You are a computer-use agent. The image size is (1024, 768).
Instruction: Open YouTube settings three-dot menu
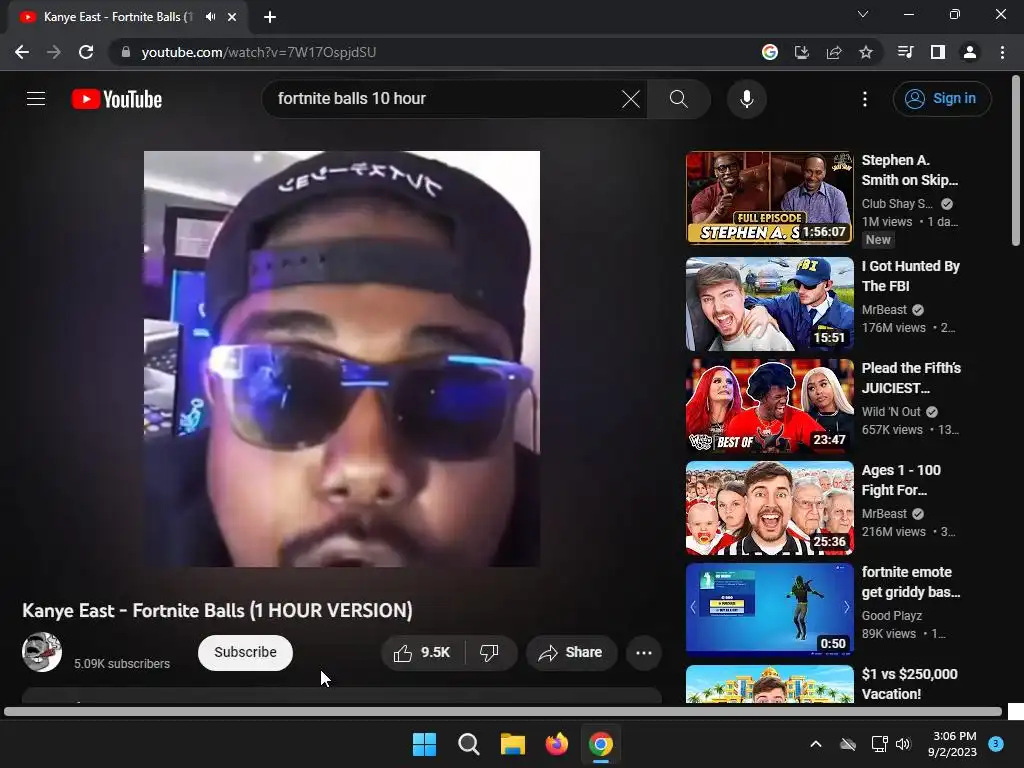click(865, 99)
